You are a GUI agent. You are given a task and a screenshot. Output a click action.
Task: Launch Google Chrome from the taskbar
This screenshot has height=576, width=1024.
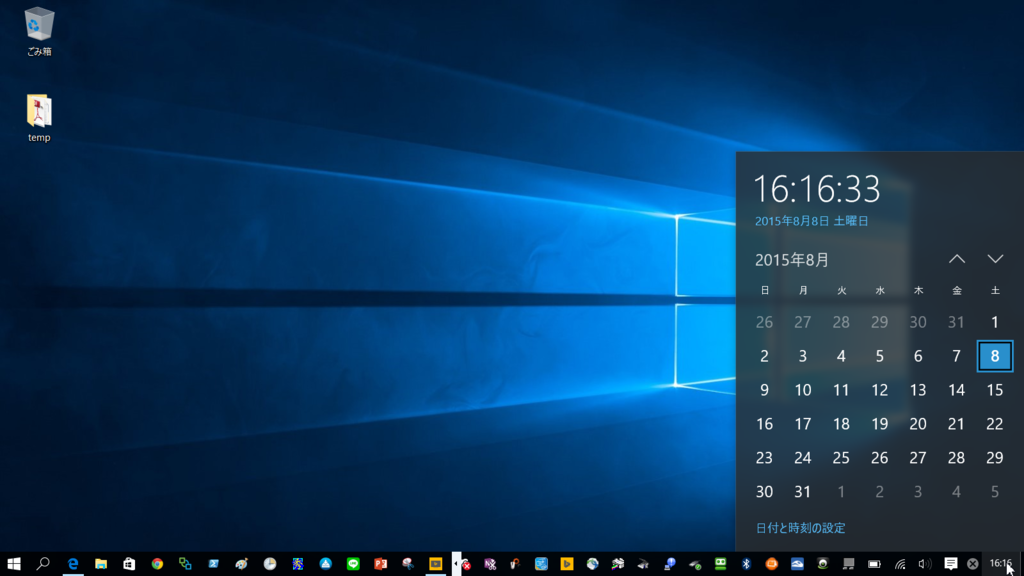(x=157, y=564)
